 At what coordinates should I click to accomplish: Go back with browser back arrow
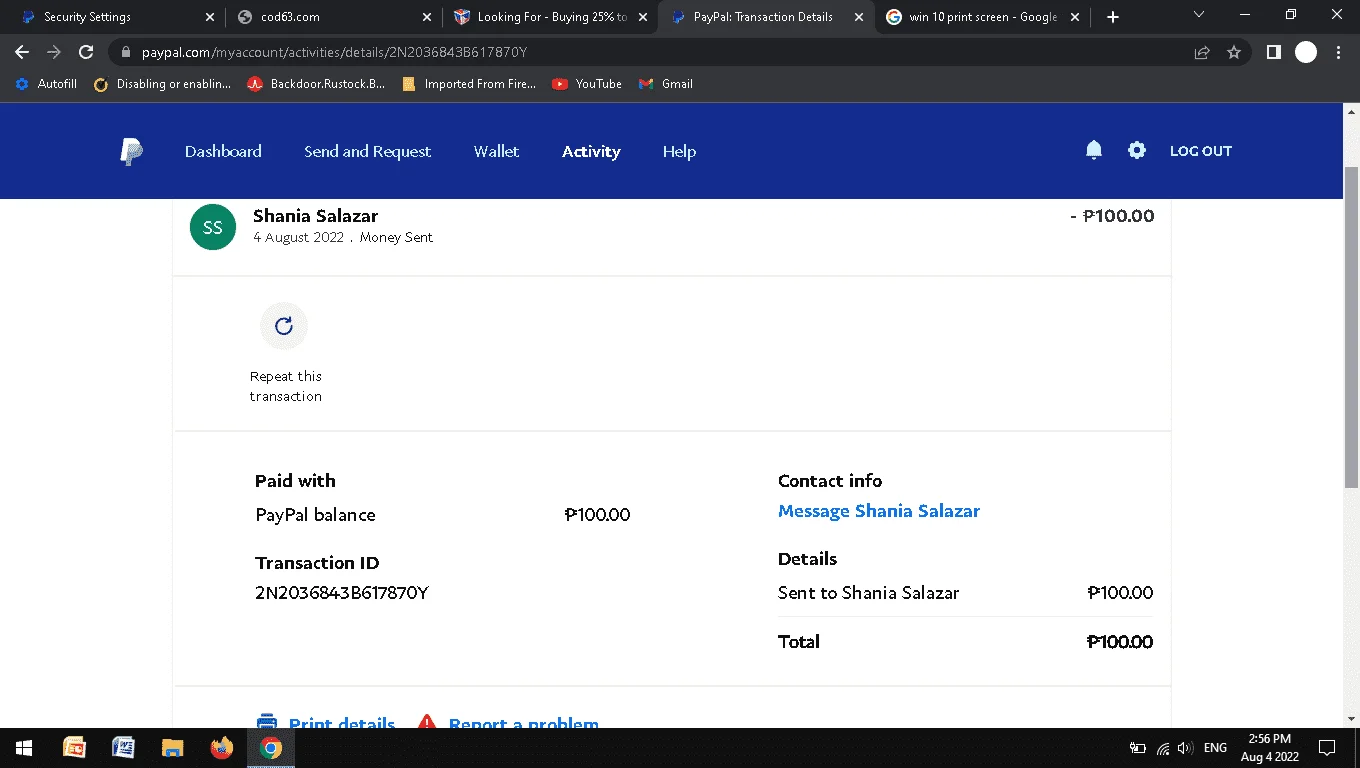coord(22,53)
